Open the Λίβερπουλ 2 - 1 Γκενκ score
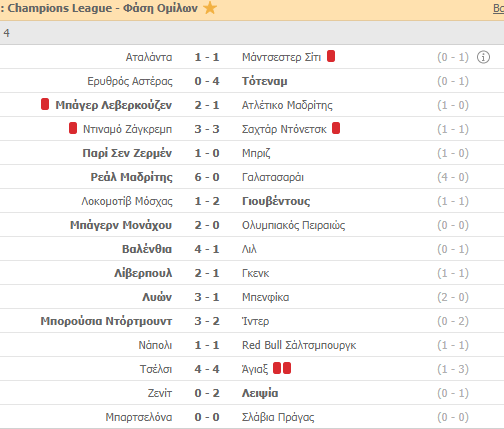 pos(207,273)
